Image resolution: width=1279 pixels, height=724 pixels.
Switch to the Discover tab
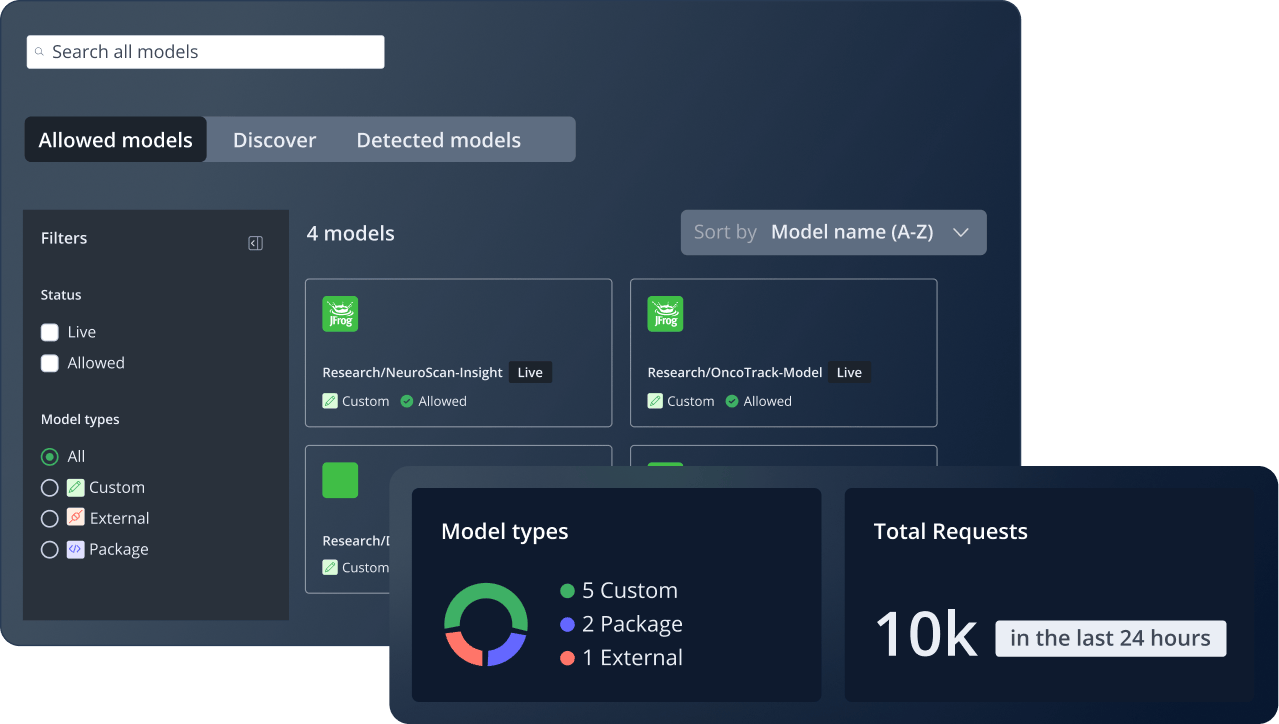tap(274, 140)
